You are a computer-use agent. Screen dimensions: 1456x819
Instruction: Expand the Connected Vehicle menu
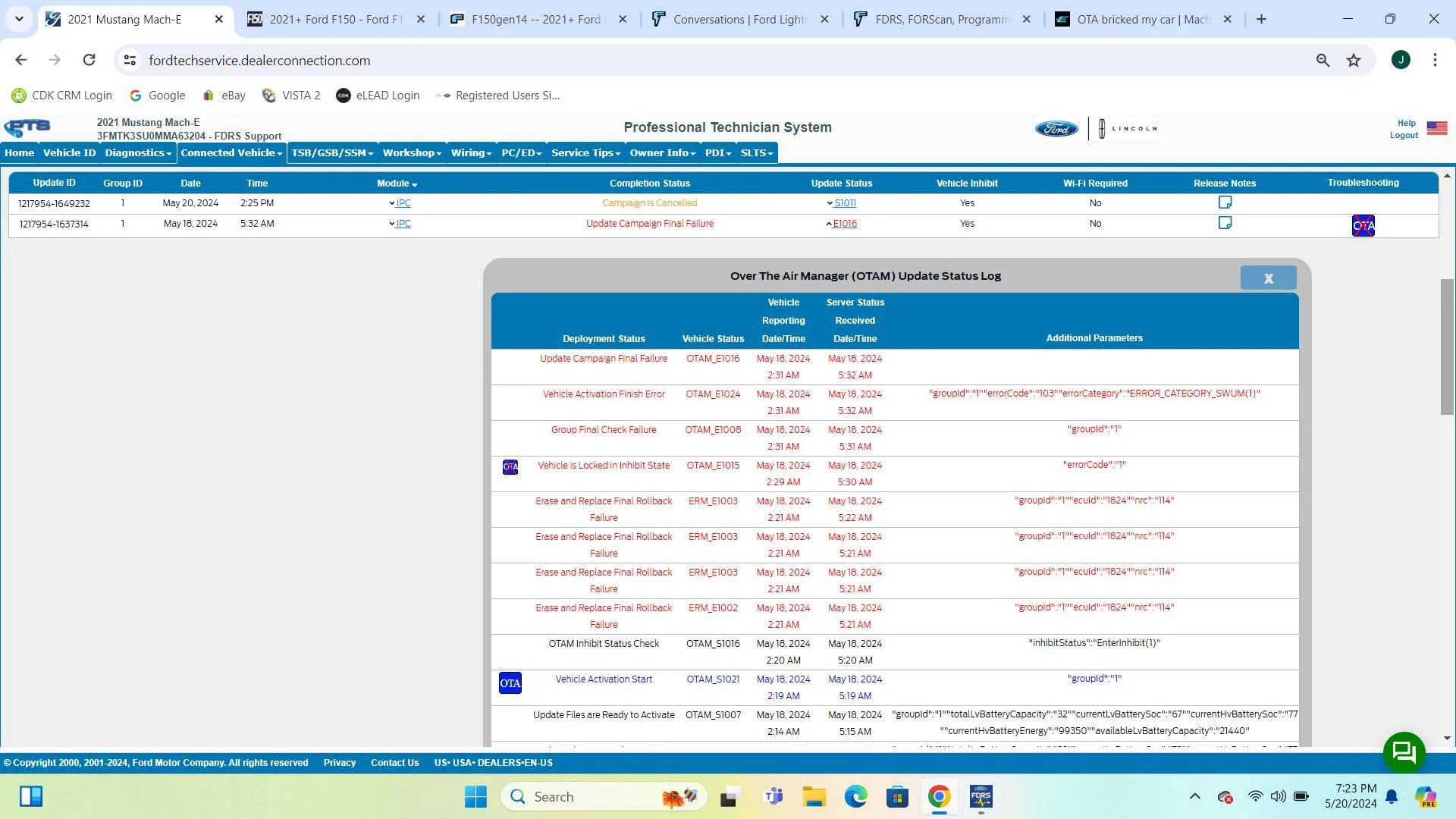pos(231,153)
